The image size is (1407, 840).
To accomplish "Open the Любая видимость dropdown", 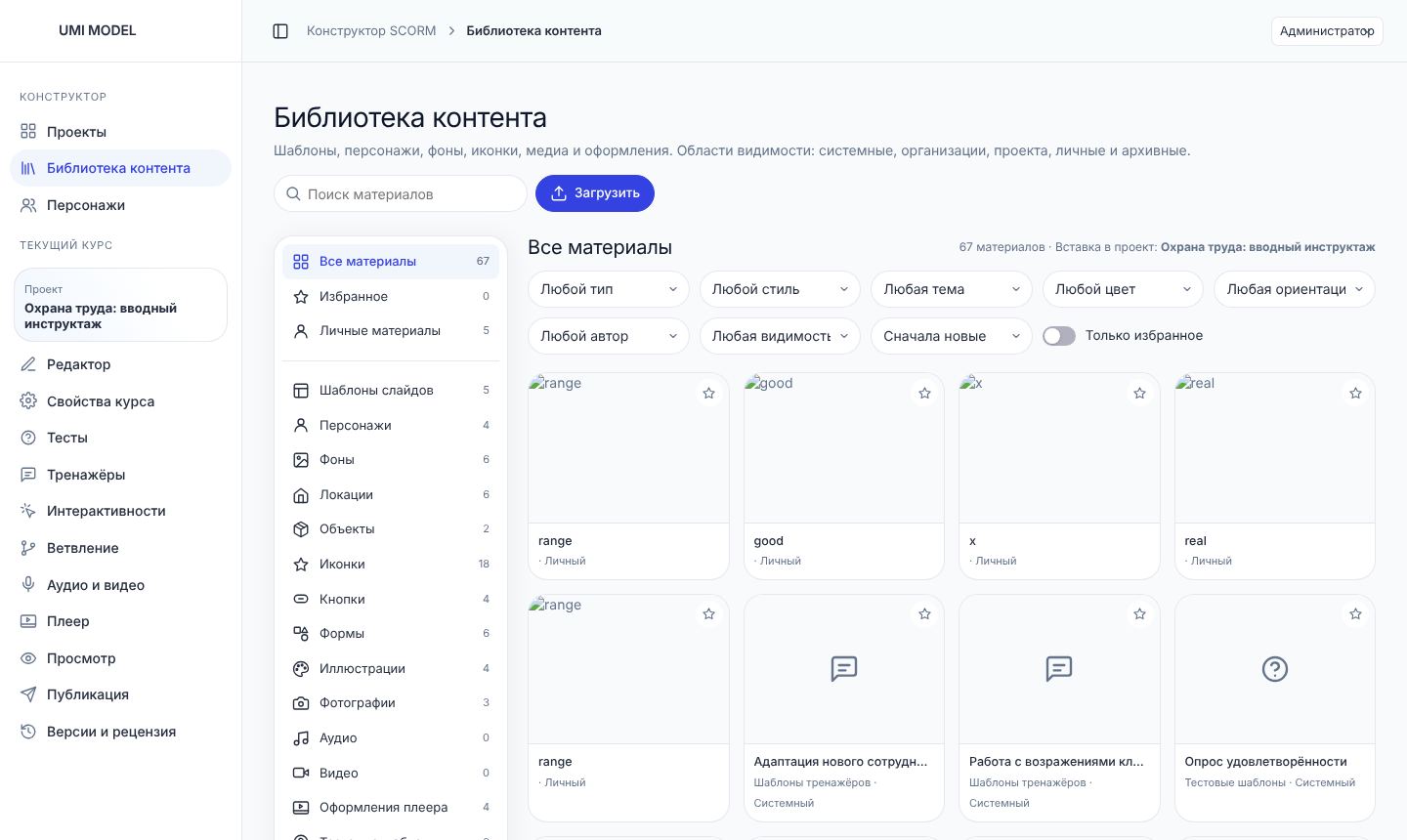I will 780,336.
